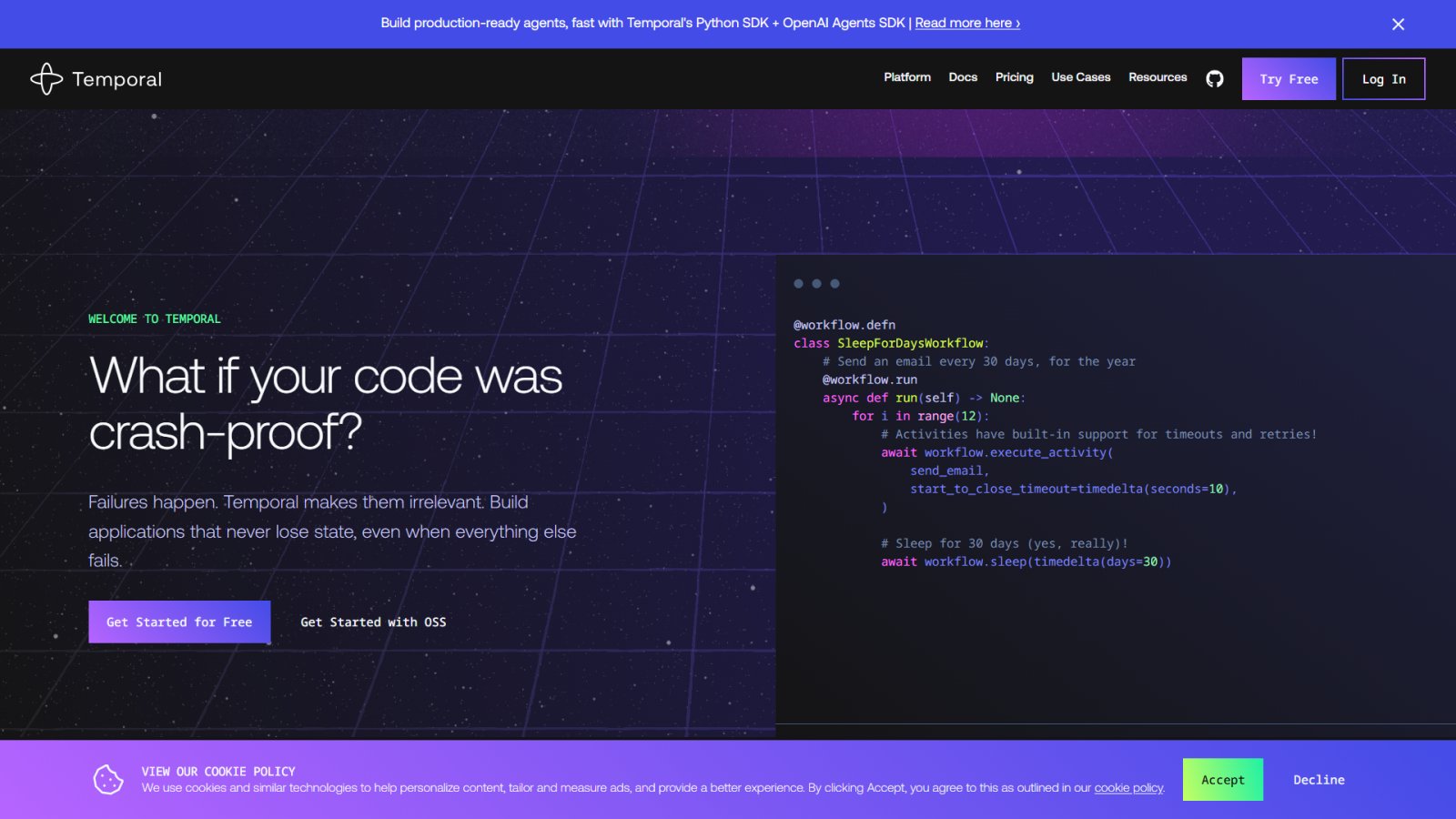Click Get Started for Free

(x=179, y=622)
